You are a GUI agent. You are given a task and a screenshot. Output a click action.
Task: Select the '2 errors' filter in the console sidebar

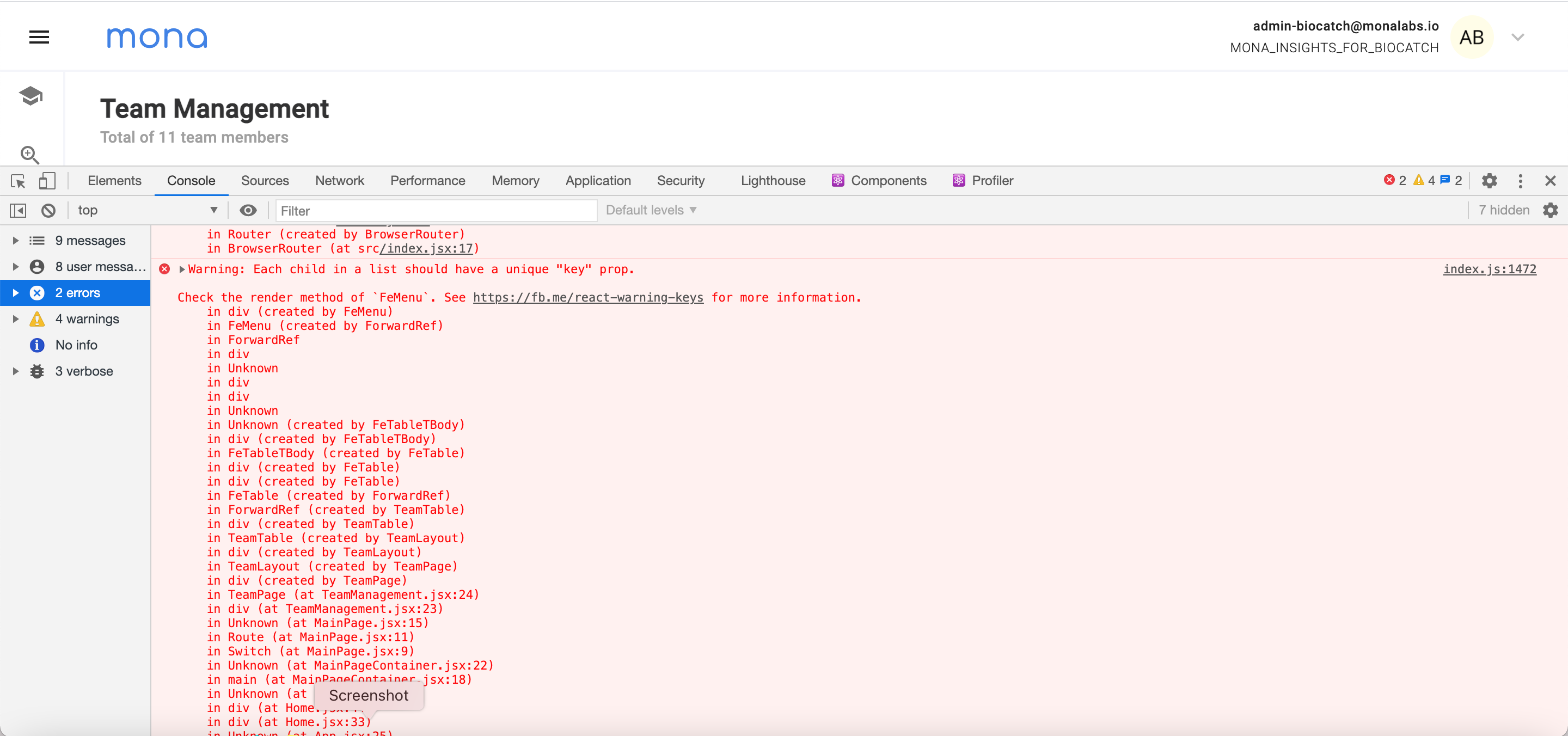coord(77,292)
